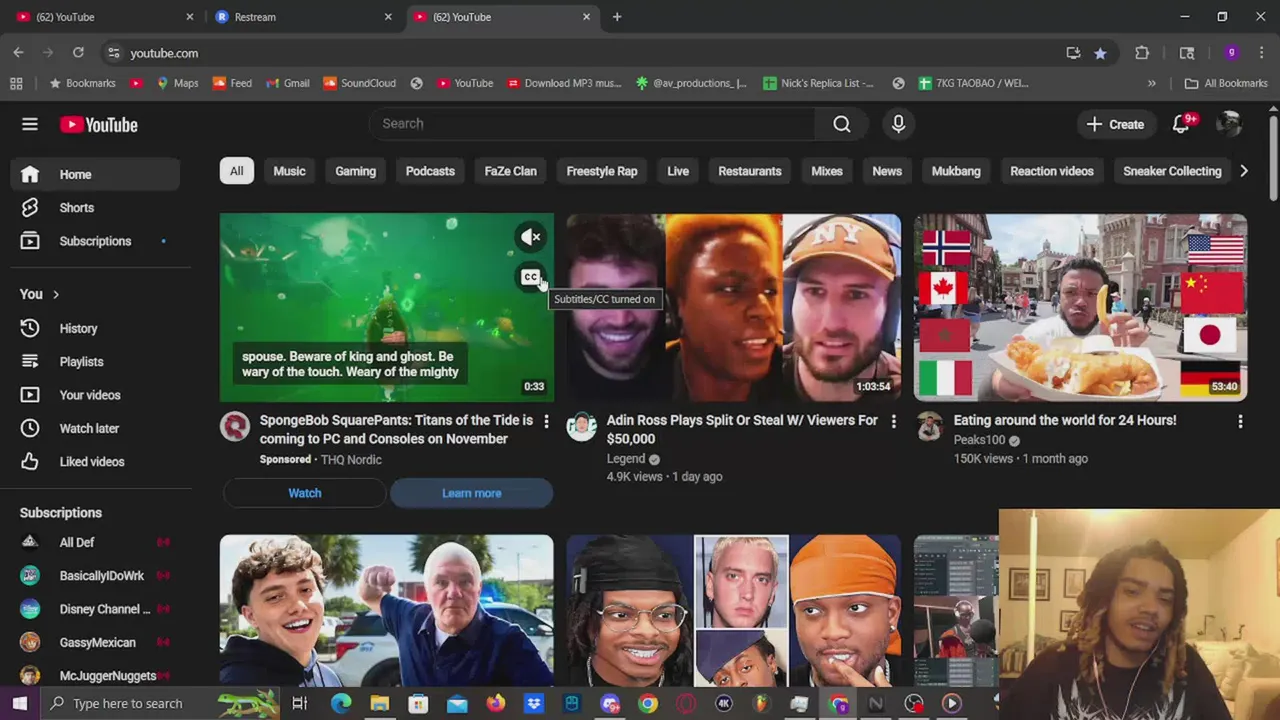1280x720 pixels.
Task: Click the search magnifier button
Action: [x=842, y=124]
